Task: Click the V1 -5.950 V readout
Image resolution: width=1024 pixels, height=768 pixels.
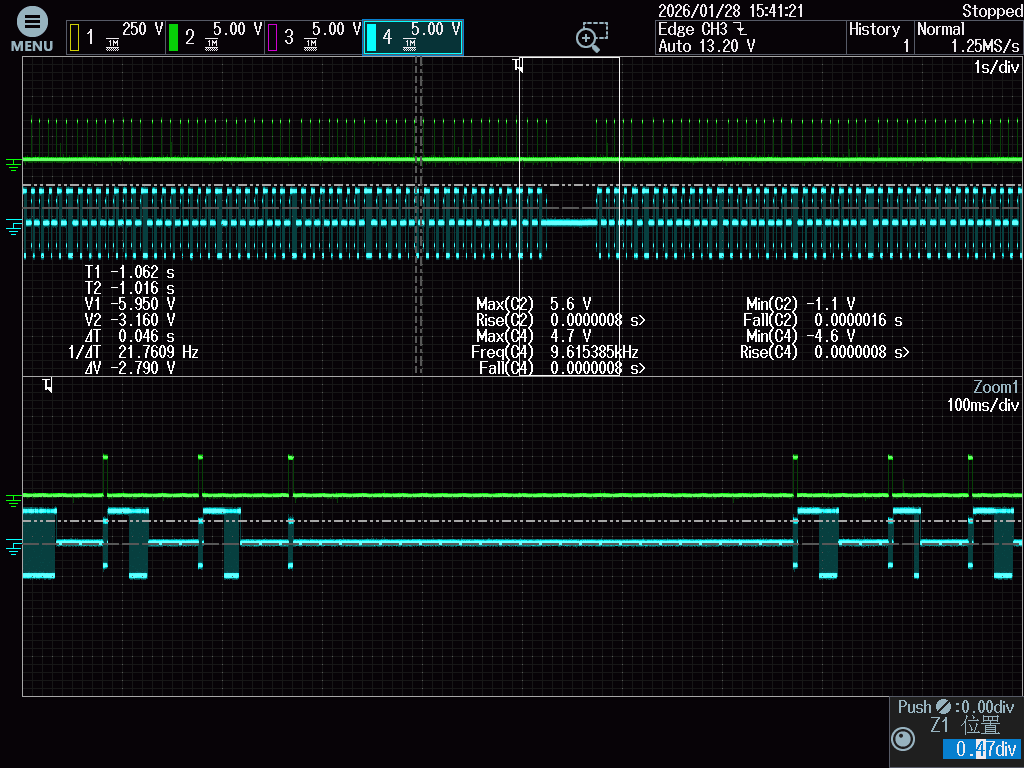Action: point(129,304)
